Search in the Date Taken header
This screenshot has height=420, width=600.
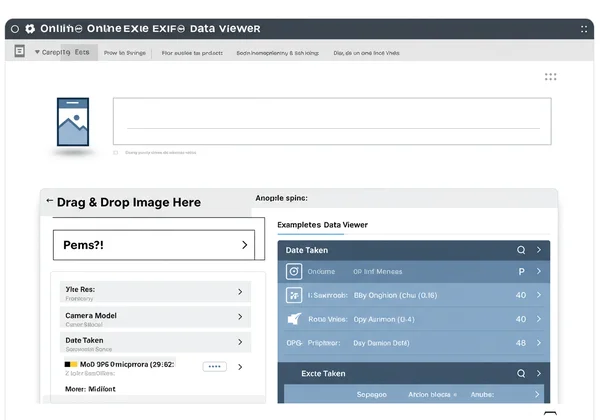(521, 250)
